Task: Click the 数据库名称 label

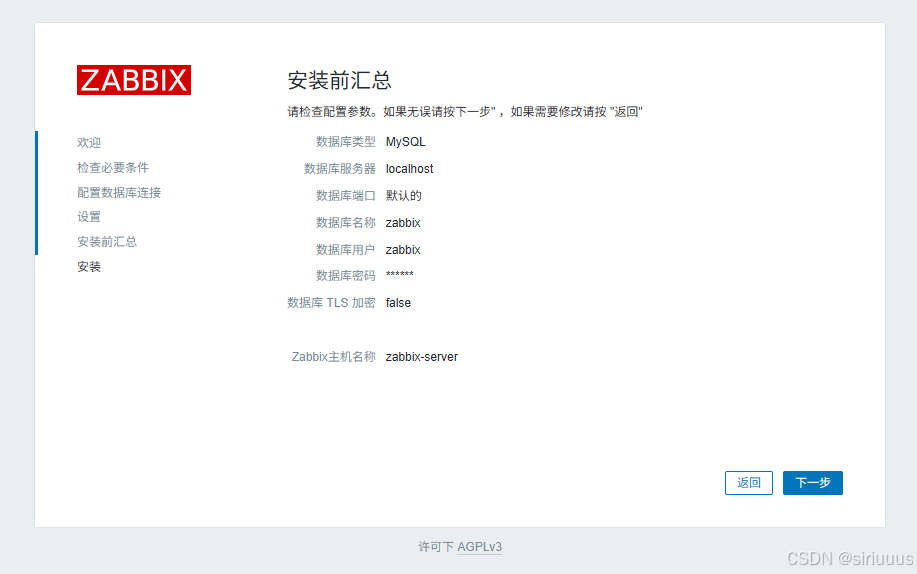Action: [346, 223]
